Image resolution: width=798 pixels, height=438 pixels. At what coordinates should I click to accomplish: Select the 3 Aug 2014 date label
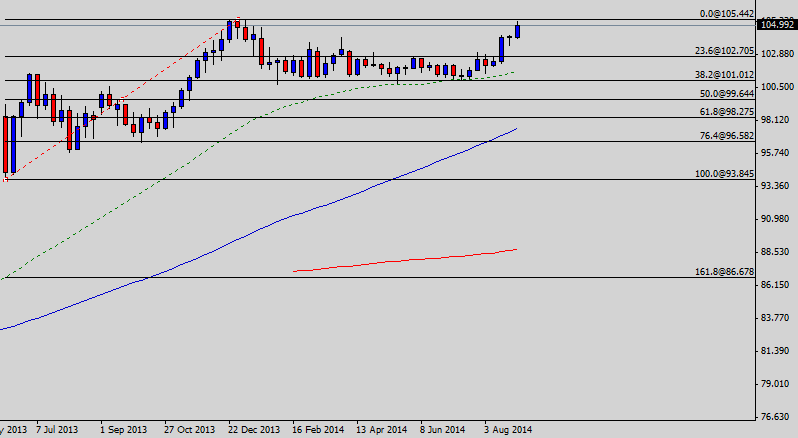tap(508, 429)
